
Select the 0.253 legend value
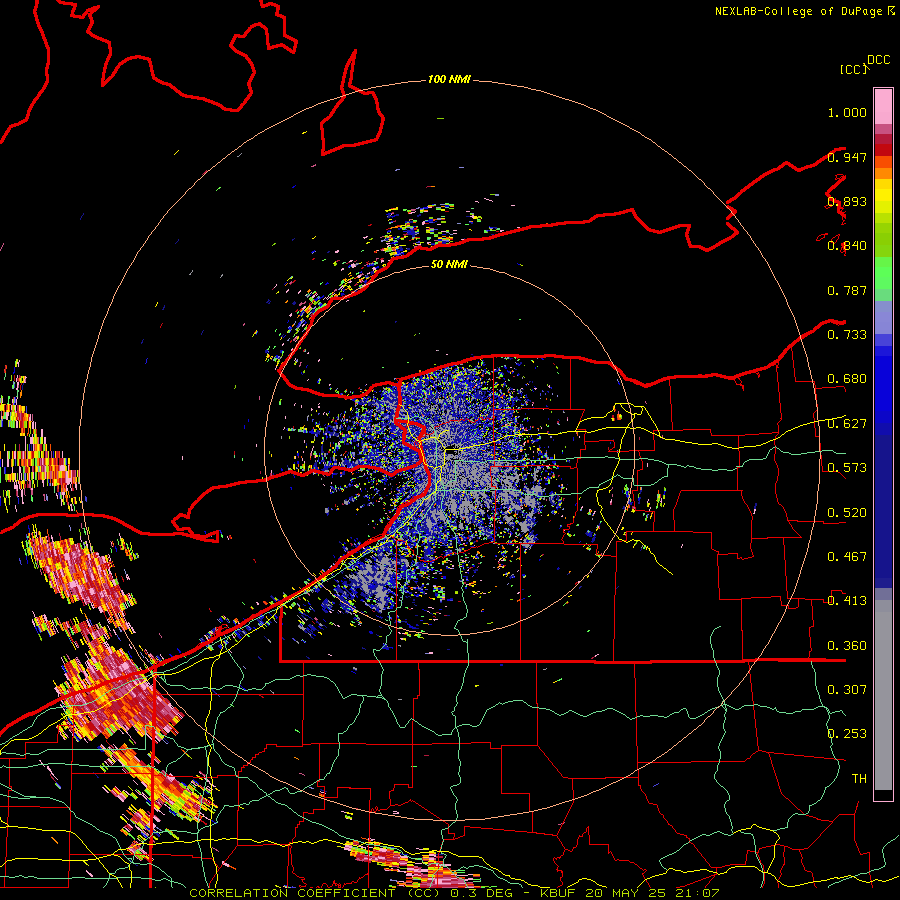coord(847,734)
